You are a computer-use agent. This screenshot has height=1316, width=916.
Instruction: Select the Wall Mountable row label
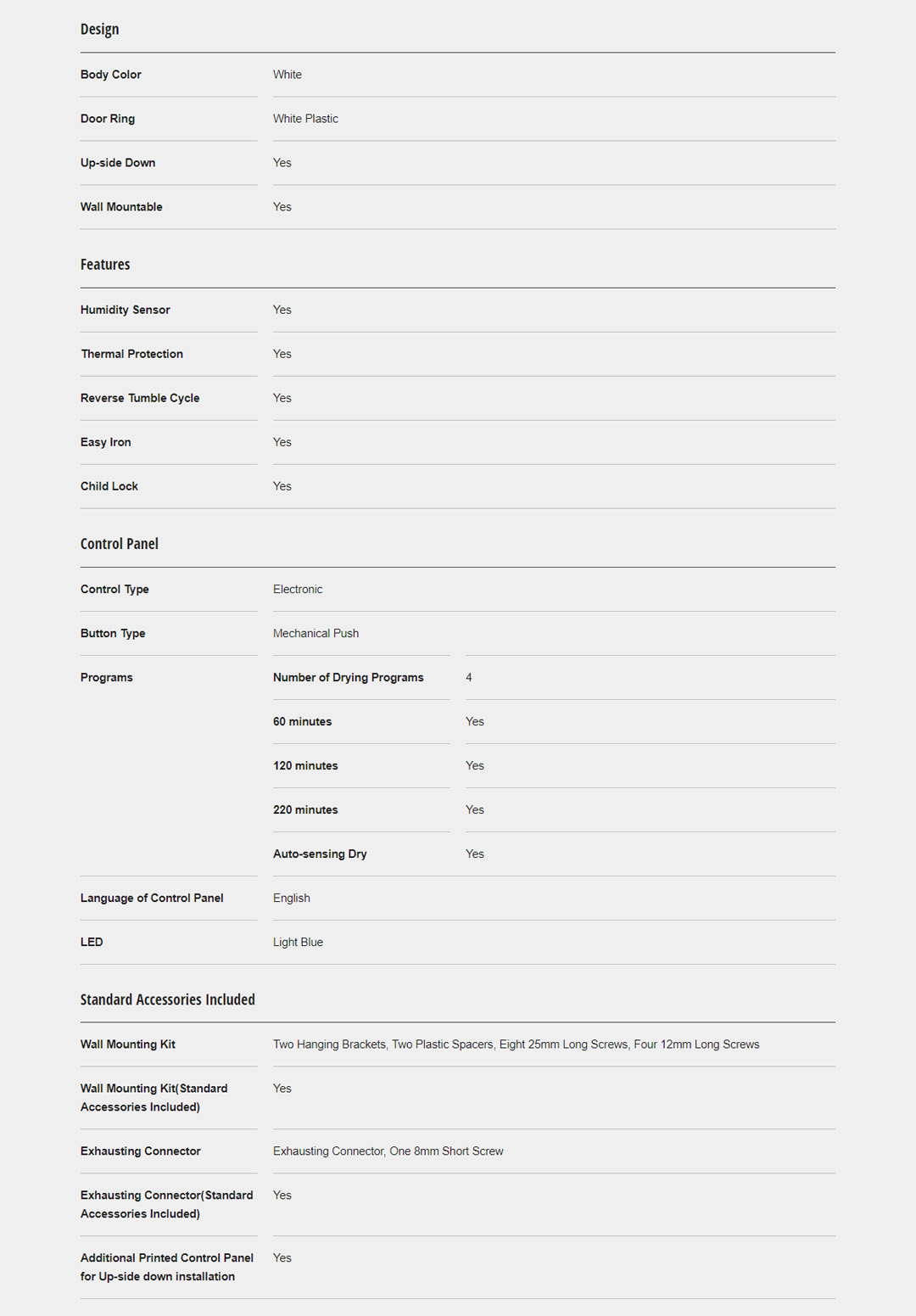coord(121,207)
